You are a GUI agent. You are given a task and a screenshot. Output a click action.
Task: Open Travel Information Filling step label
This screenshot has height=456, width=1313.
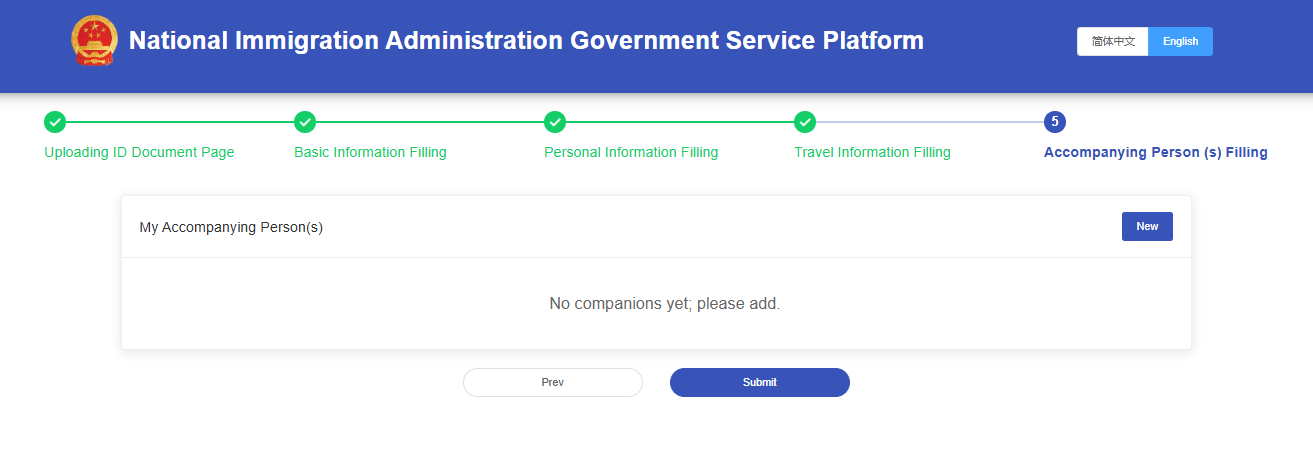coord(872,153)
